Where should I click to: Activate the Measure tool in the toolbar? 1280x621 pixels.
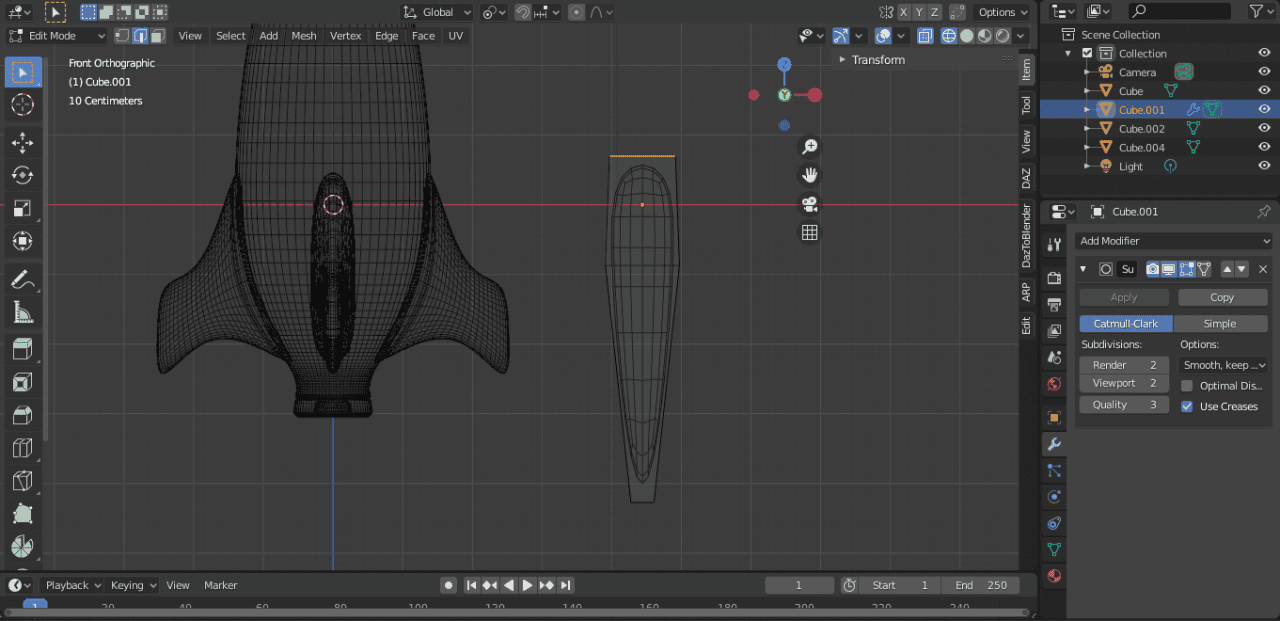(22, 313)
